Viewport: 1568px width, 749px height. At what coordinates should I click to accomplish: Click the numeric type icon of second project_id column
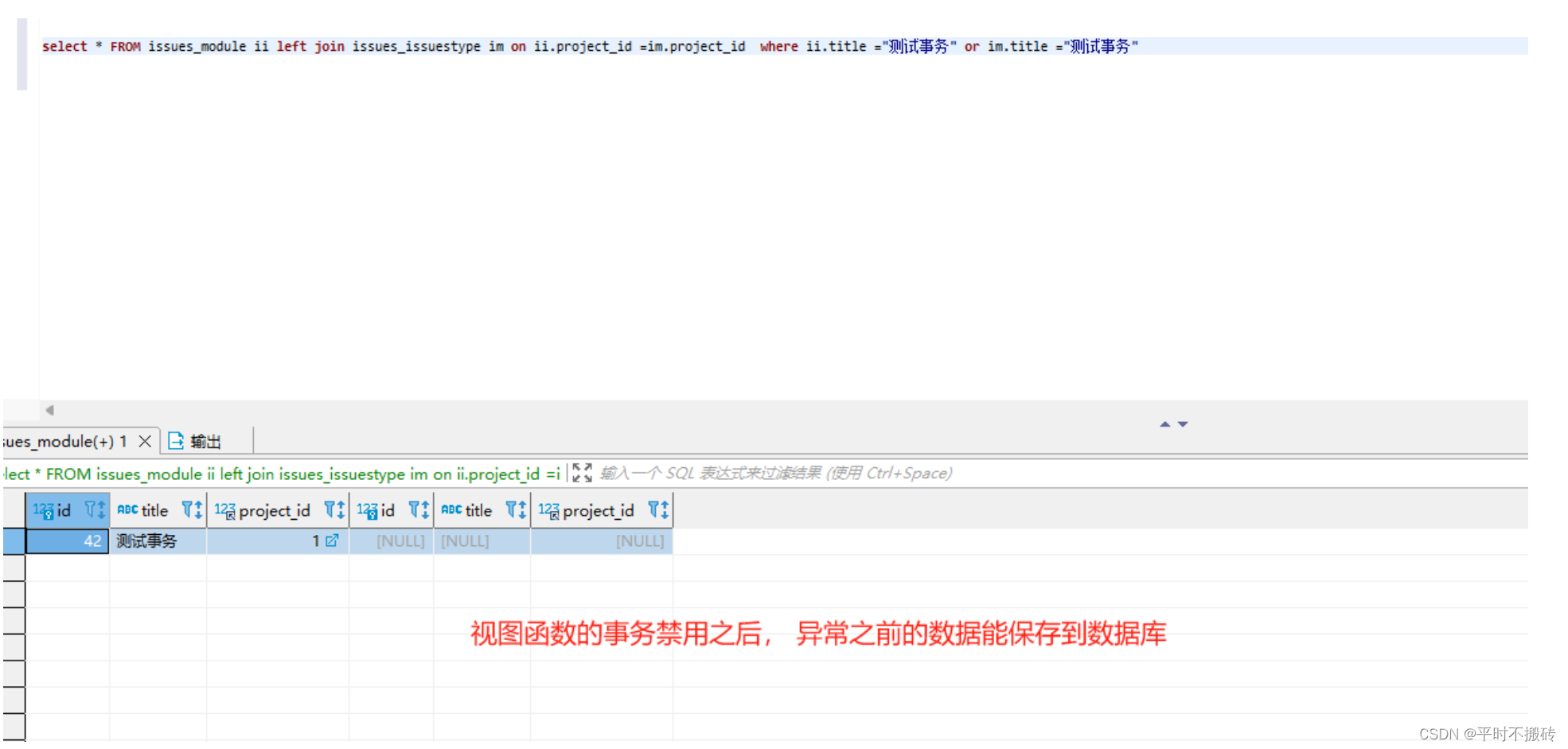(x=549, y=510)
